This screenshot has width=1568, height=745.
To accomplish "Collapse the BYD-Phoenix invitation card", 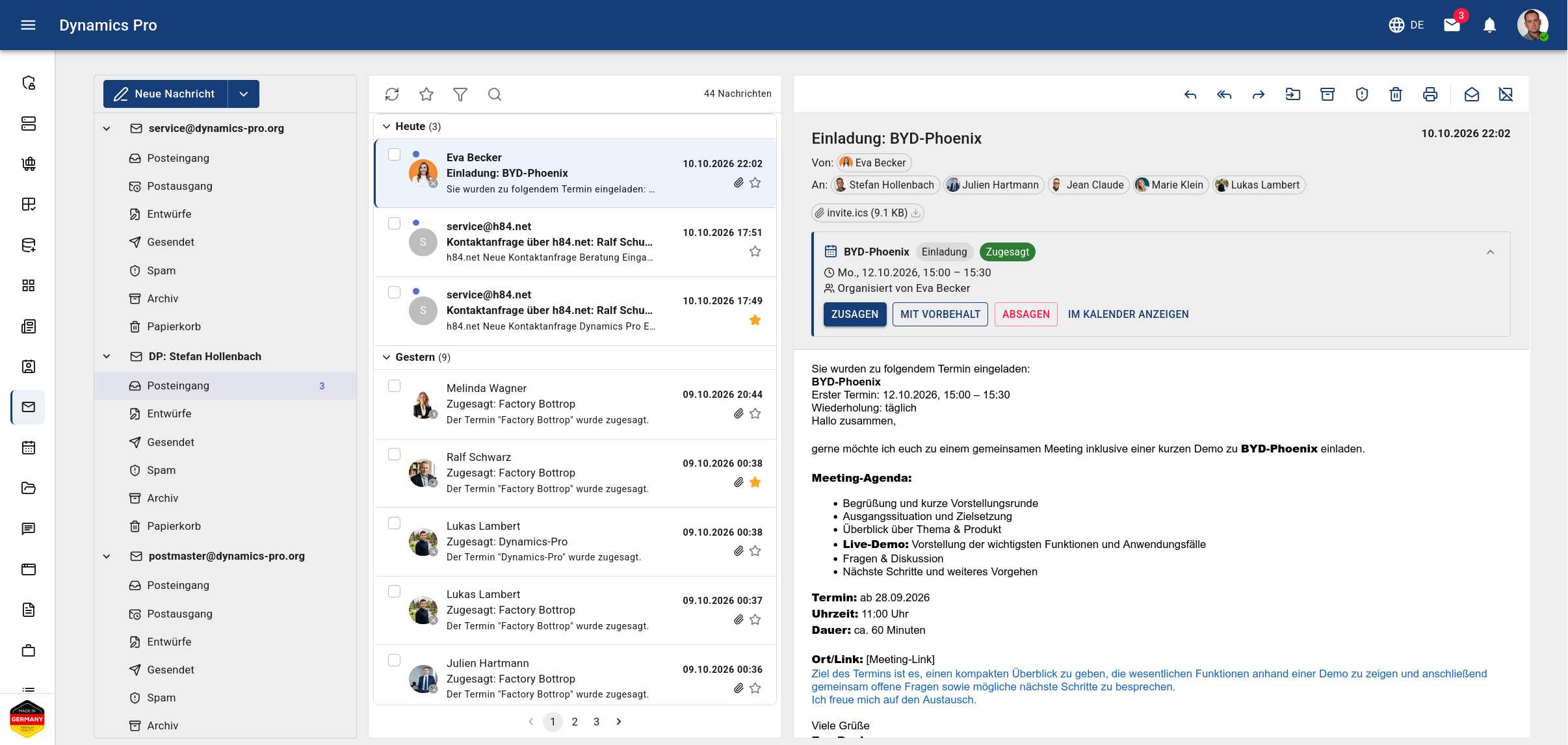I will click(1491, 252).
